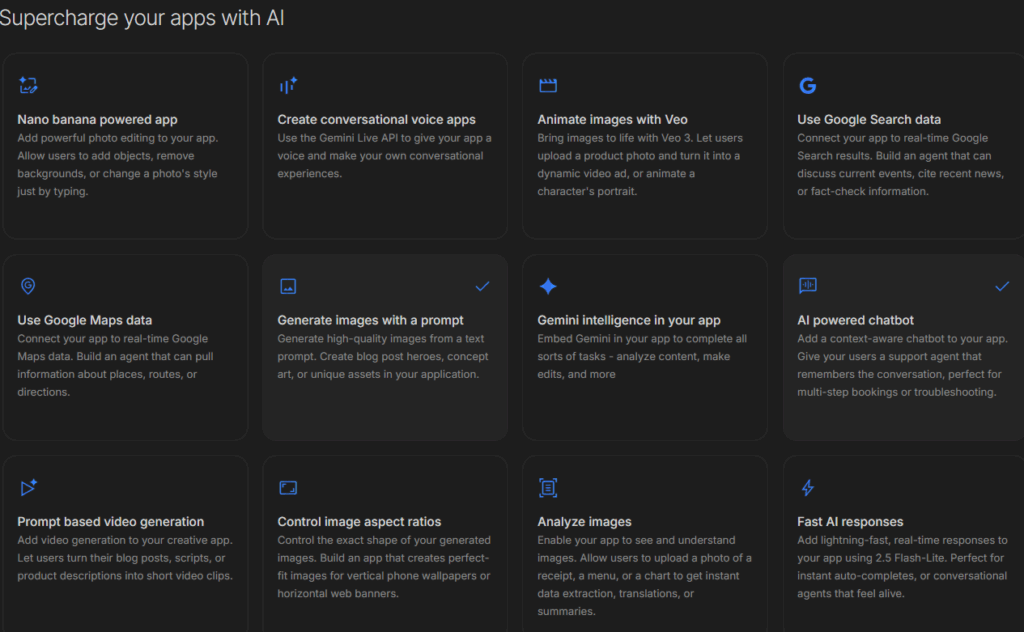The width and height of the screenshot is (1024, 632).
Task: Click the video generation play icon
Action: pos(28,488)
